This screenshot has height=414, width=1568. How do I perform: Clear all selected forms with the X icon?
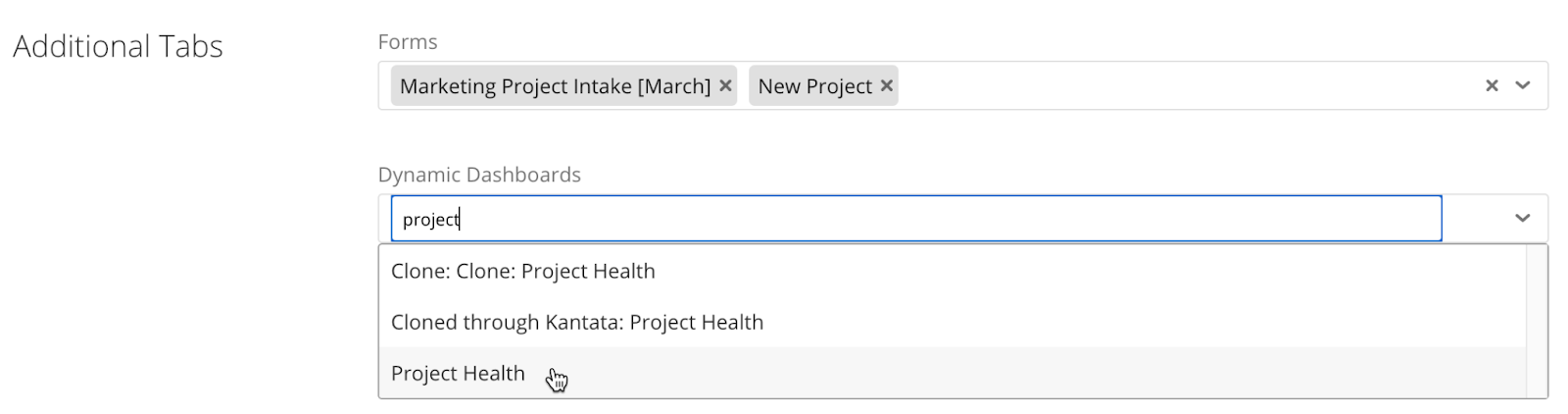[1492, 86]
